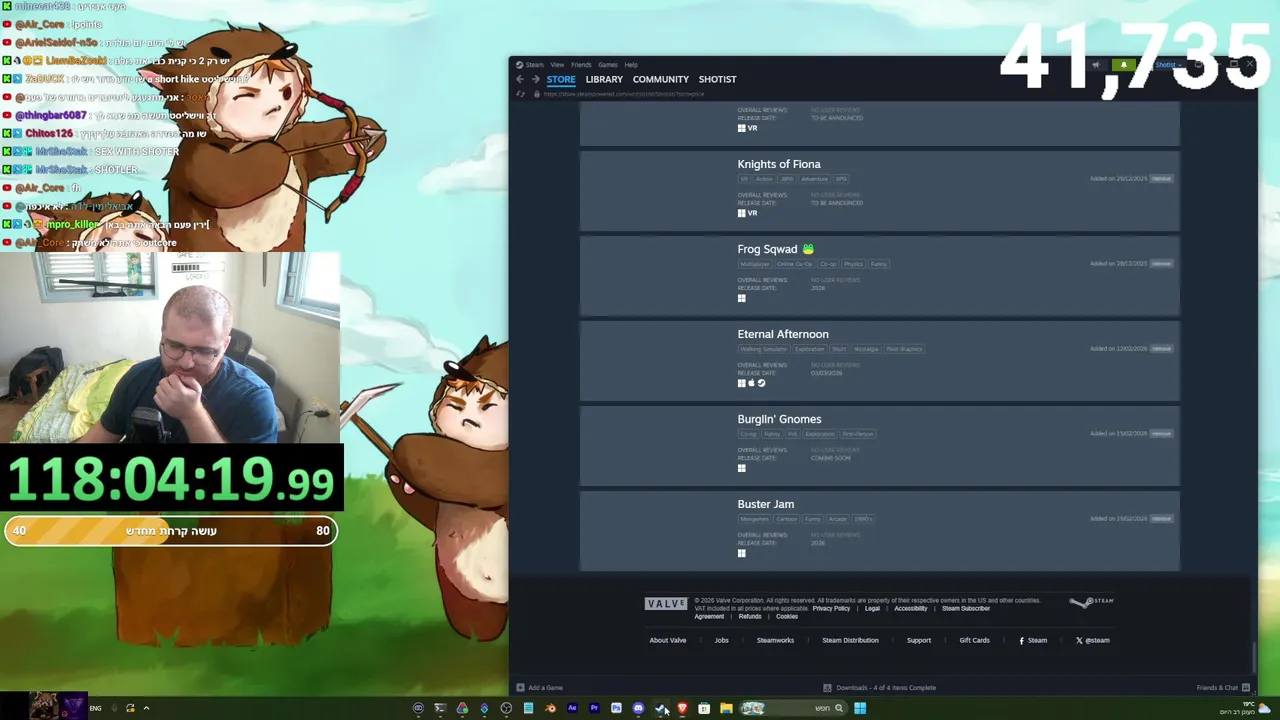This screenshot has width=1280, height=720.
Task: Open the Support footer link
Action: click(919, 640)
